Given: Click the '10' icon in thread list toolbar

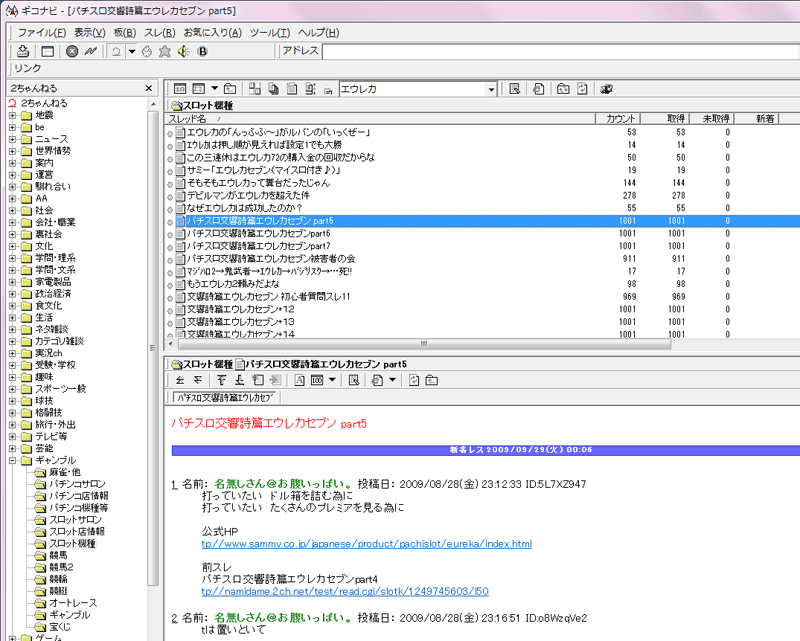Looking at the screenshot, I should (180, 89).
